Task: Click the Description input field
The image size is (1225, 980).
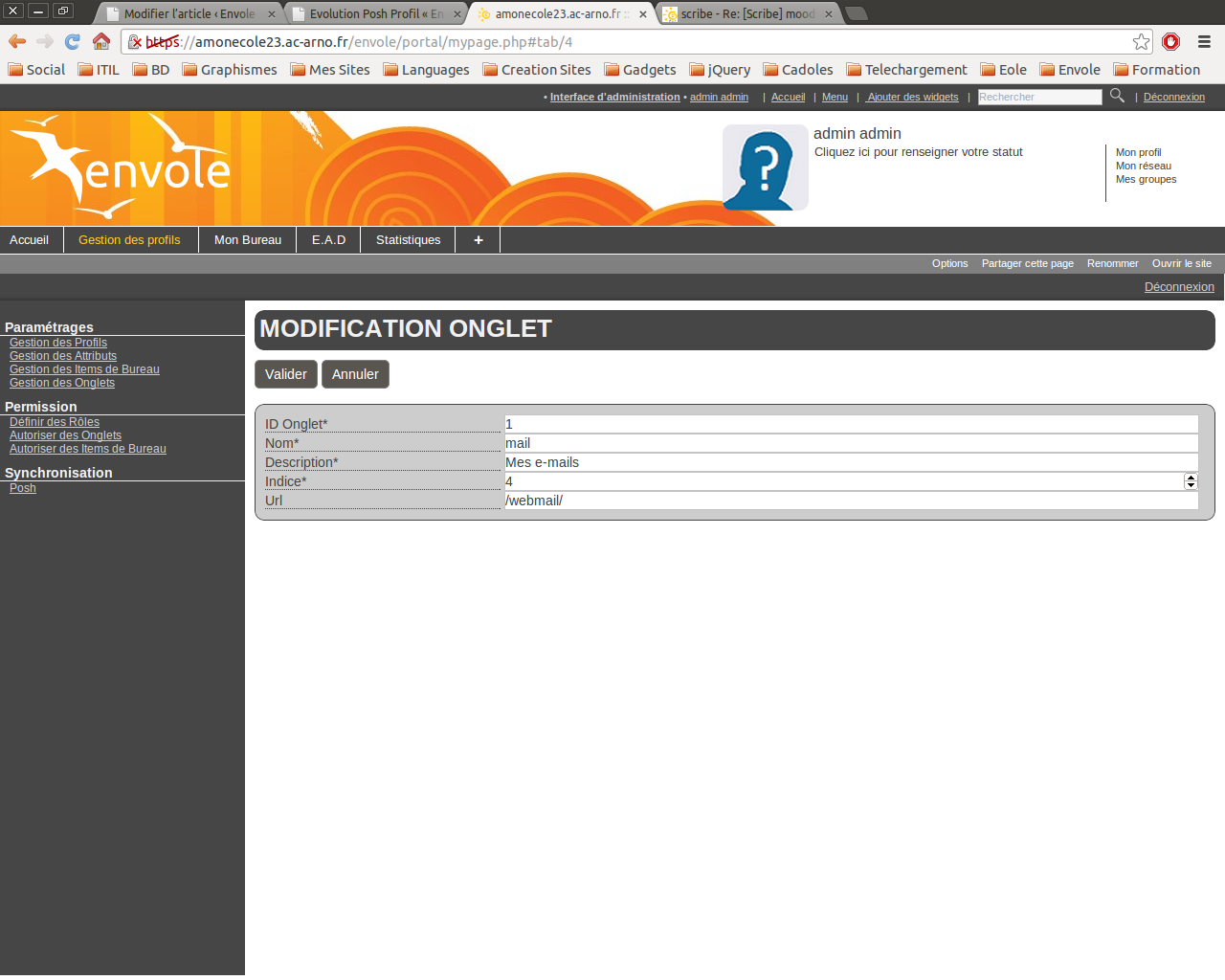Action: pyautogui.click(x=850, y=462)
